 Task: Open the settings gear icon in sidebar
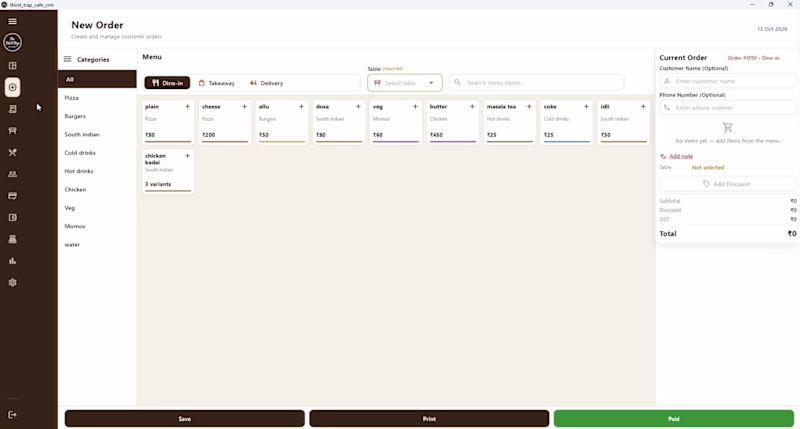12,283
